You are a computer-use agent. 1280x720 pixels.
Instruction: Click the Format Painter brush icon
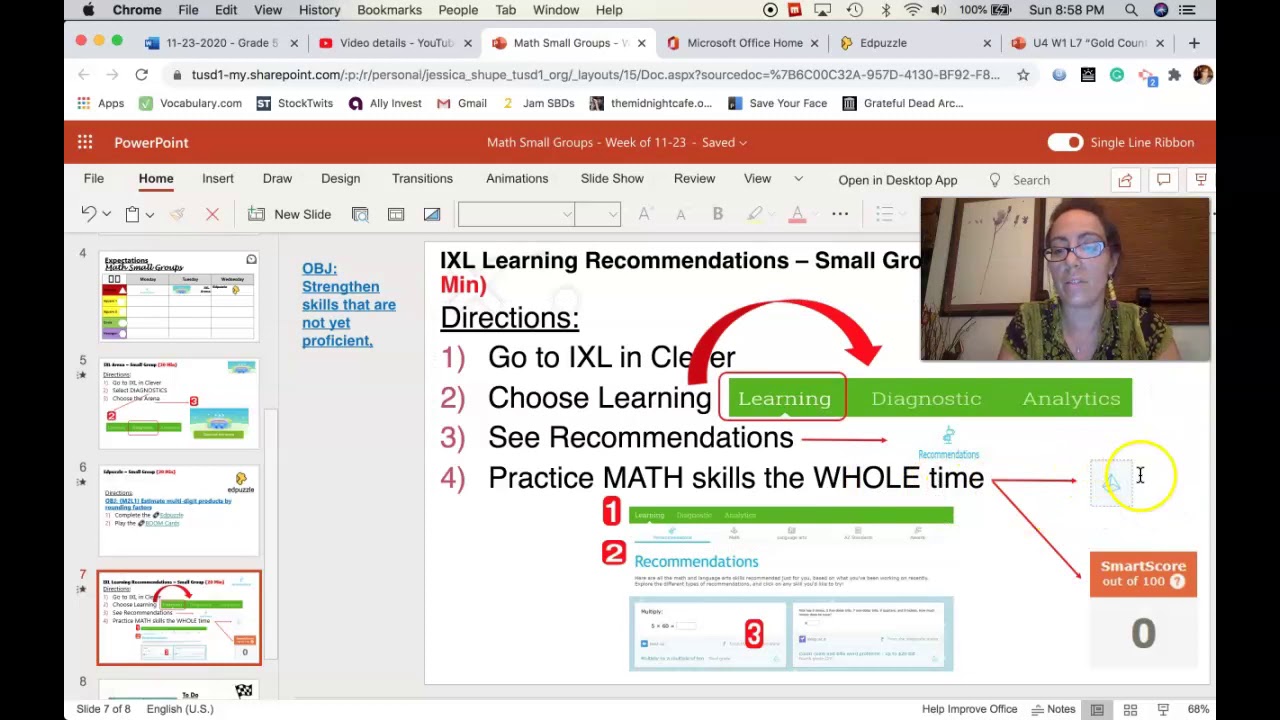pyautogui.click(x=177, y=214)
